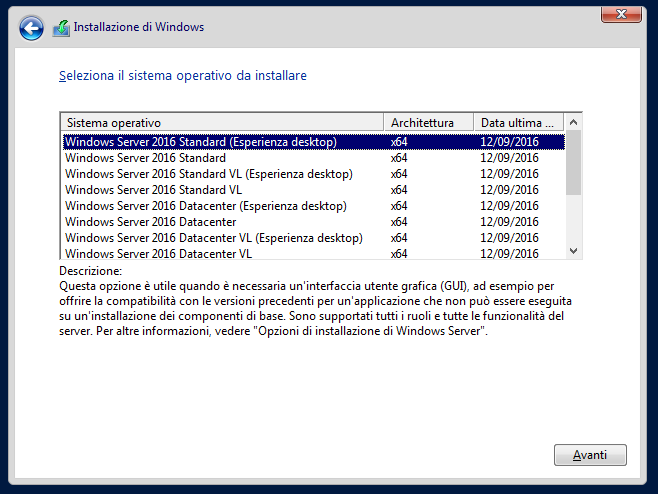This screenshot has width=658, height=494.
Task: Select Windows Server 2016 Standard core entry
Action: click(313, 158)
